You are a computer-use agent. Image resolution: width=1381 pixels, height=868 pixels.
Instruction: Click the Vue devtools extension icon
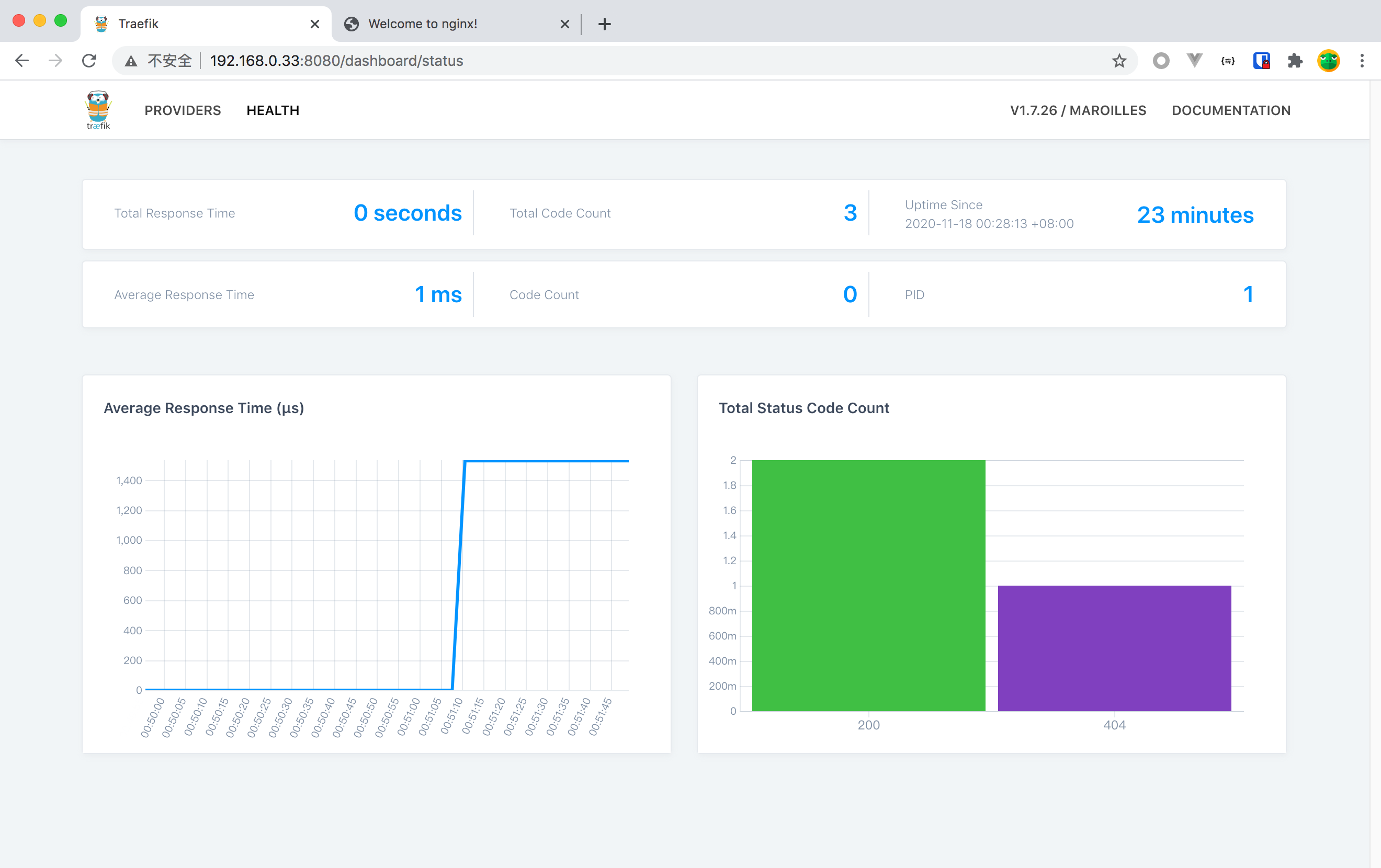1194,61
